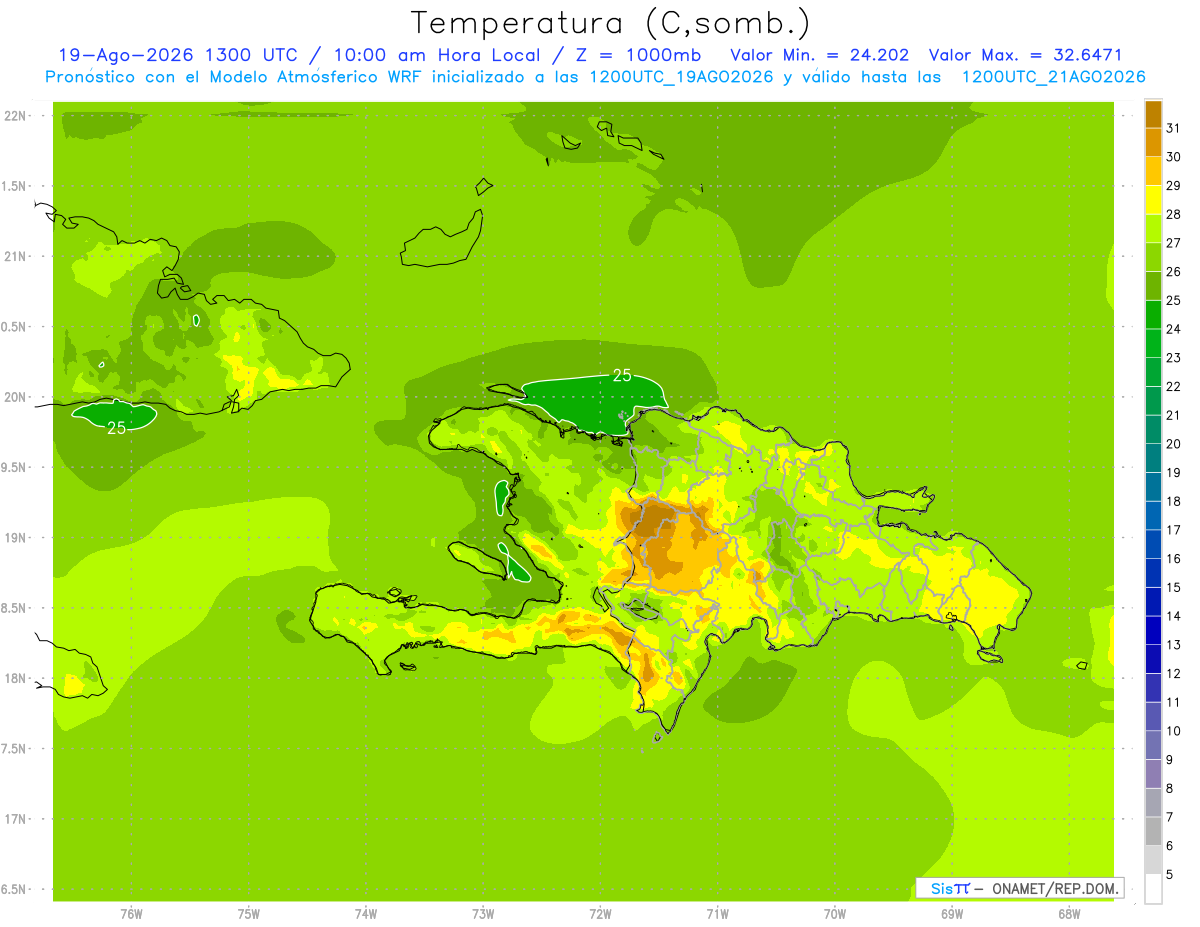Image resolution: width=1200 pixels, height=927 pixels.
Task: Click the legend value '31'
Action: [x=1174, y=128]
